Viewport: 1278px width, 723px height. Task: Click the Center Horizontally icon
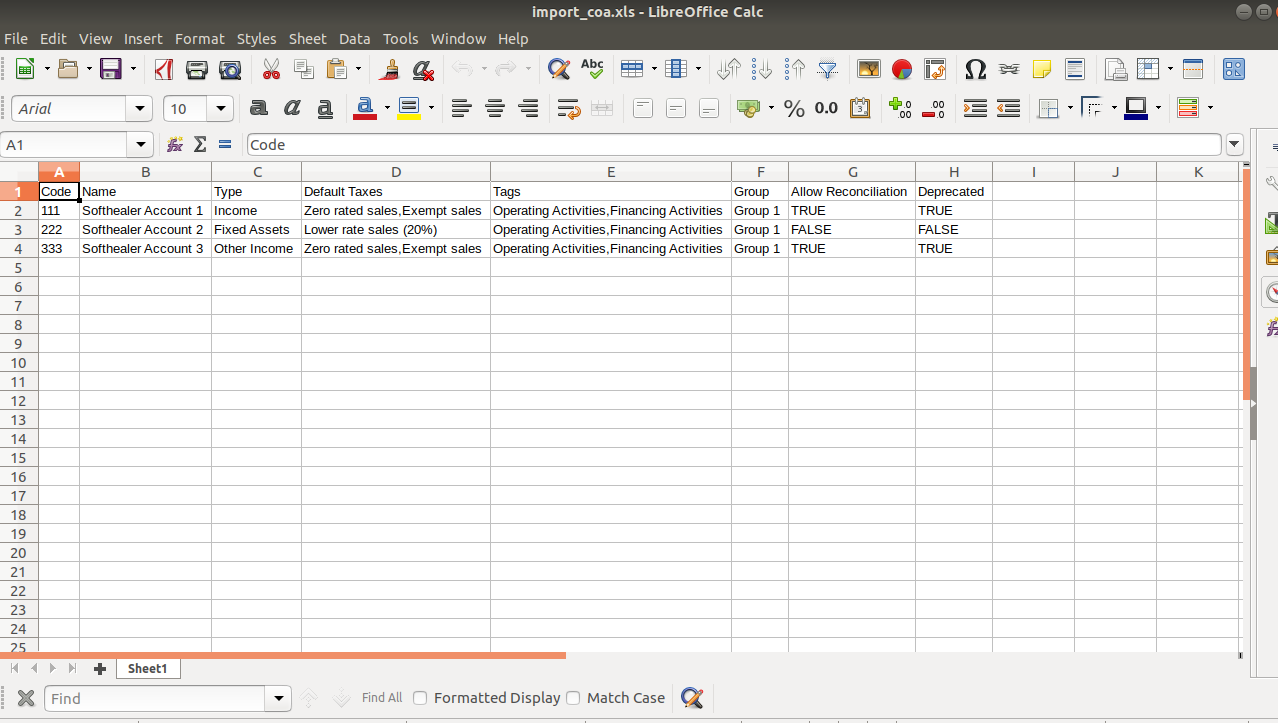(x=495, y=108)
